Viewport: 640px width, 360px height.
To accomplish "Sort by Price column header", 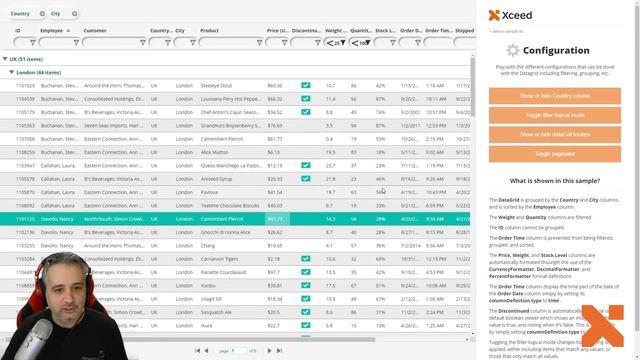I will pos(278,31).
